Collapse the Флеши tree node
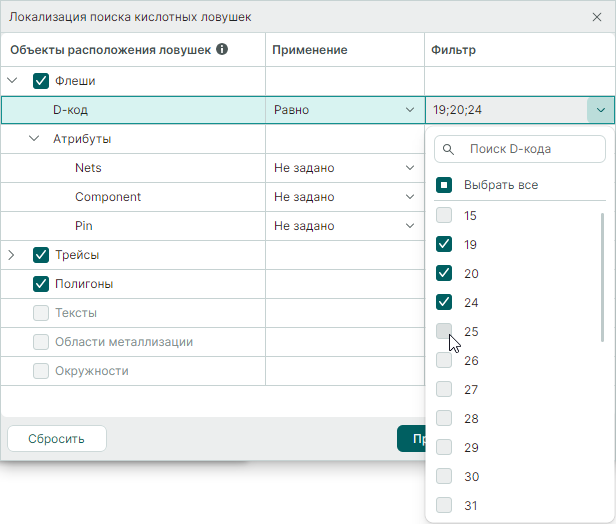The image size is (616, 524). pyautogui.click(x=12, y=81)
